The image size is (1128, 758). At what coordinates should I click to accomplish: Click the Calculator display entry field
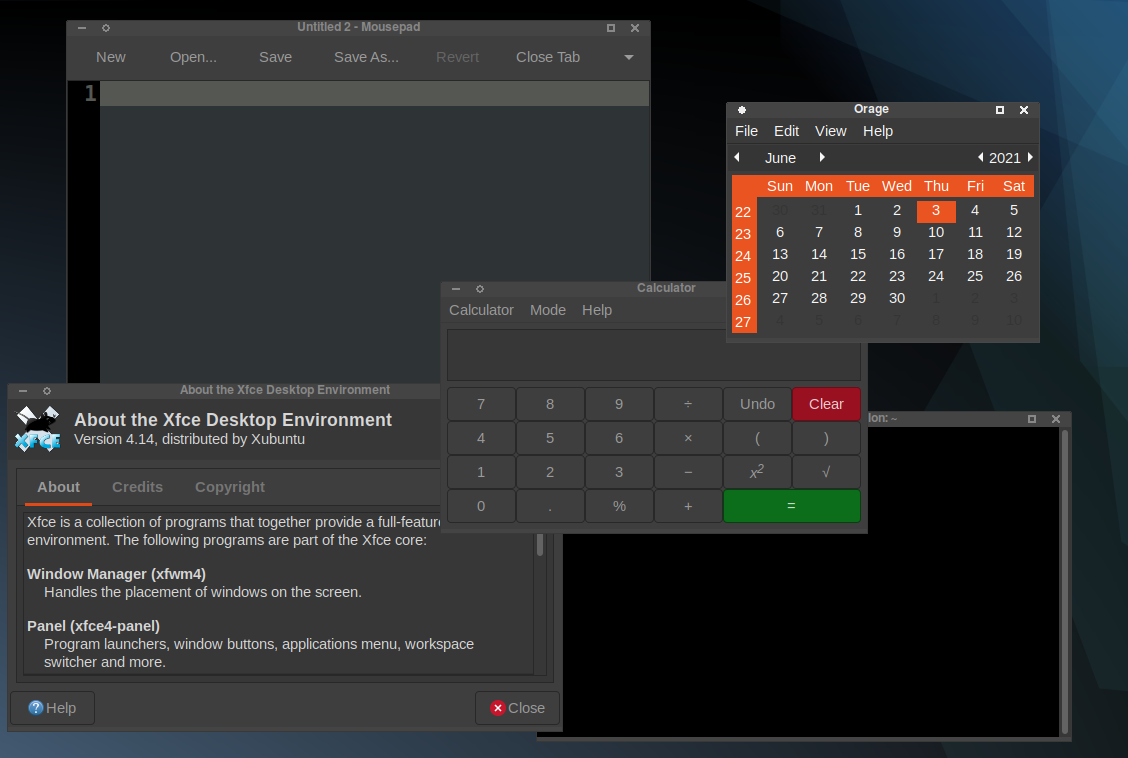653,355
